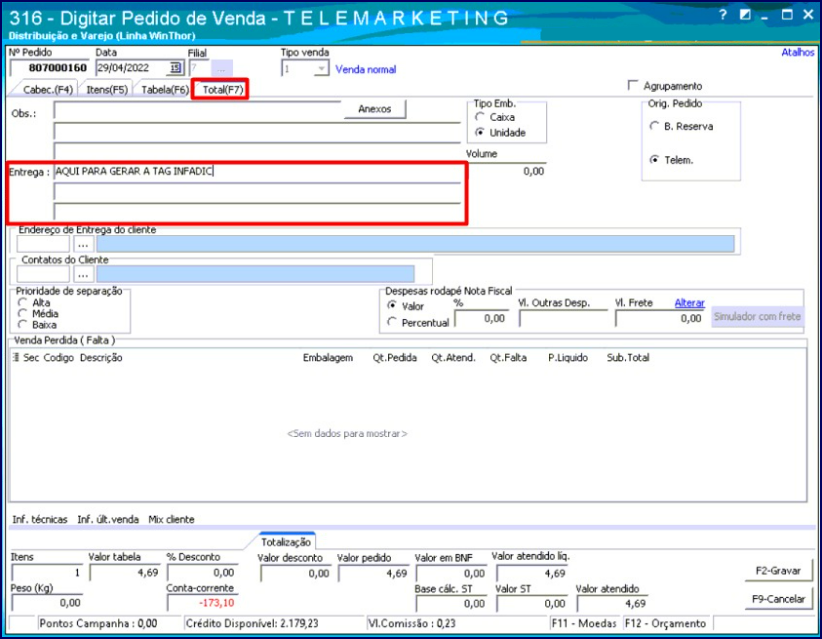Switch to Tabela(F6) tab
This screenshot has height=639, width=822.
pos(165,90)
